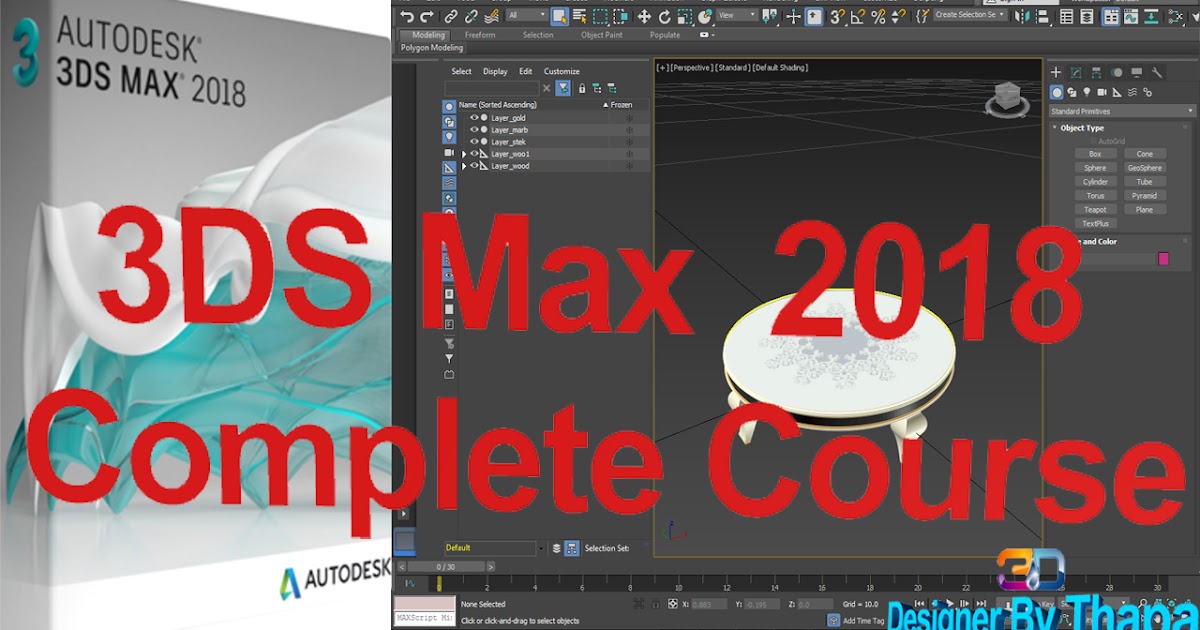
Task: Open the Create Selection Set dropdown
Action: coord(970,15)
